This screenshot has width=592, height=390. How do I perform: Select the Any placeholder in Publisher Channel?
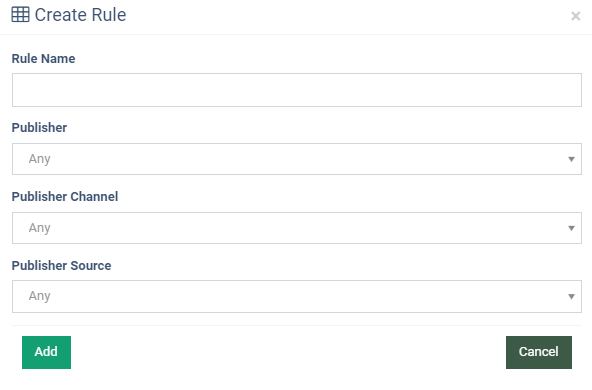(40, 228)
